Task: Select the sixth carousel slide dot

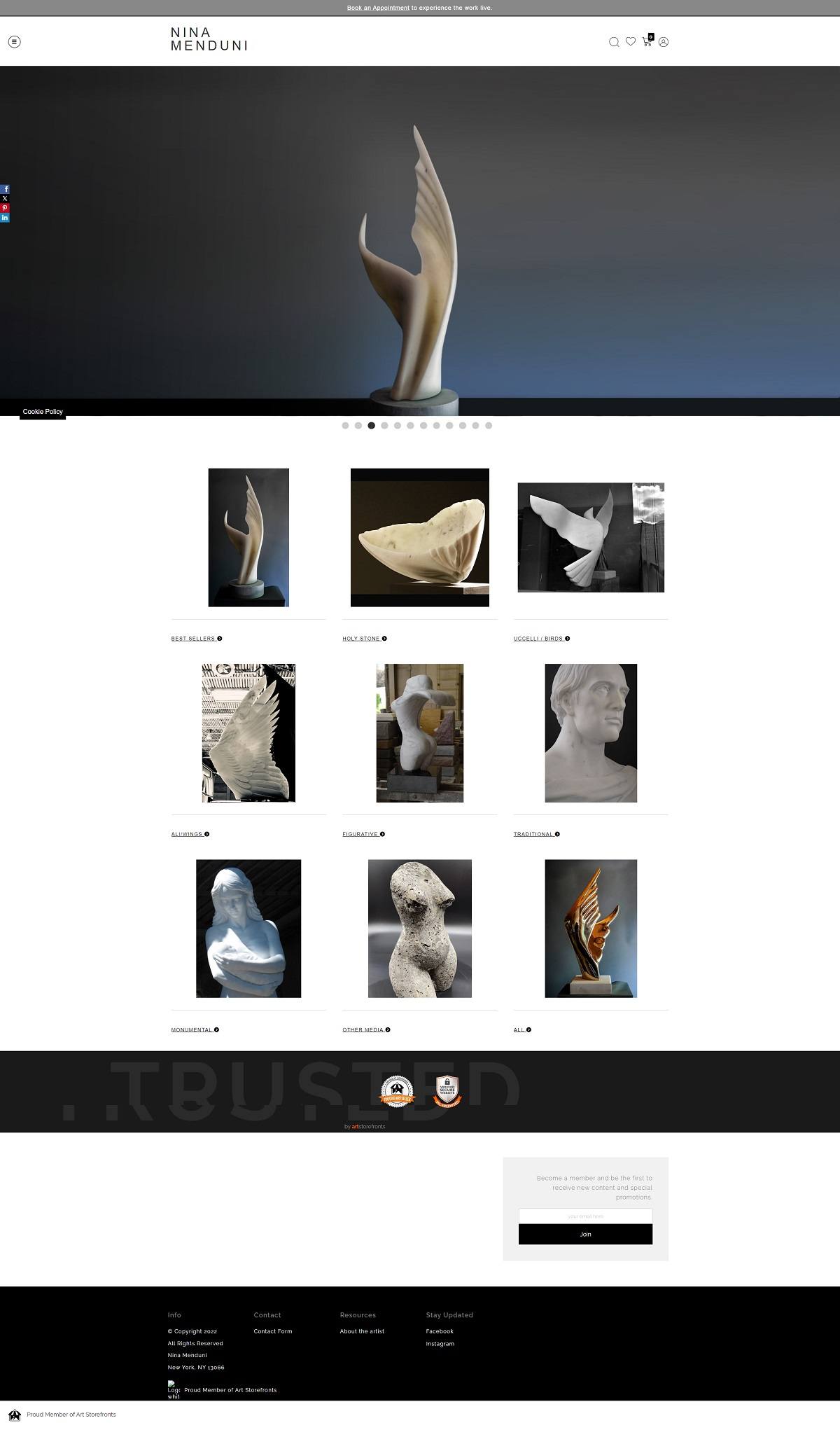Action: click(410, 425)
